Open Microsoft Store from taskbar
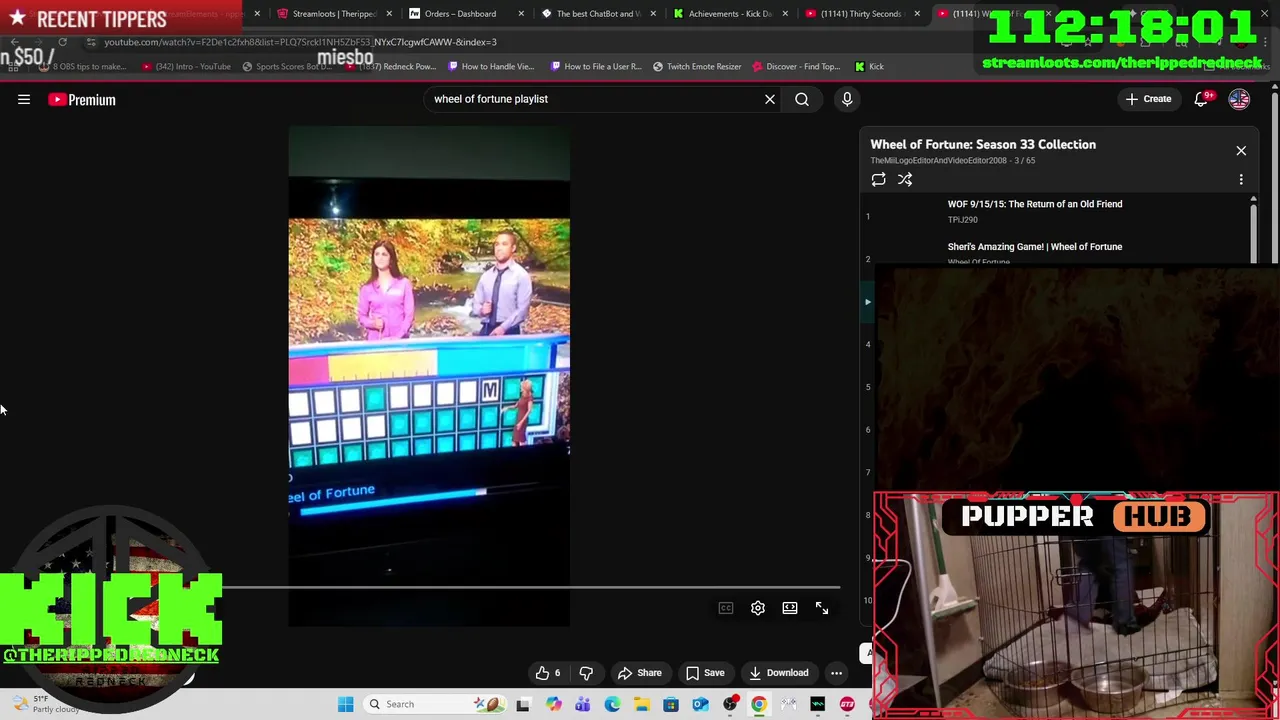The width and height of the screenshot is (1280, 720). point(671,704)
